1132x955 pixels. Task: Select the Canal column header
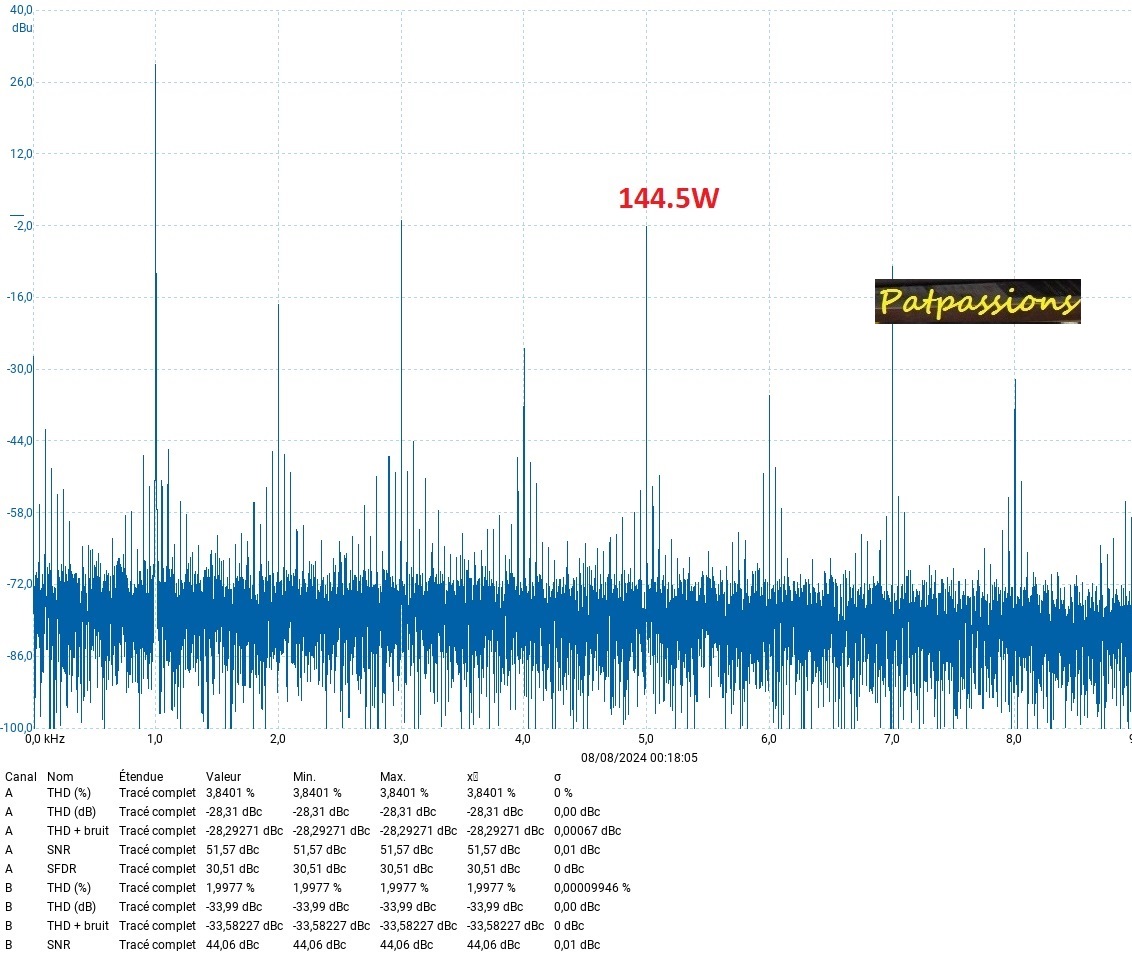(x=21, y=777)
